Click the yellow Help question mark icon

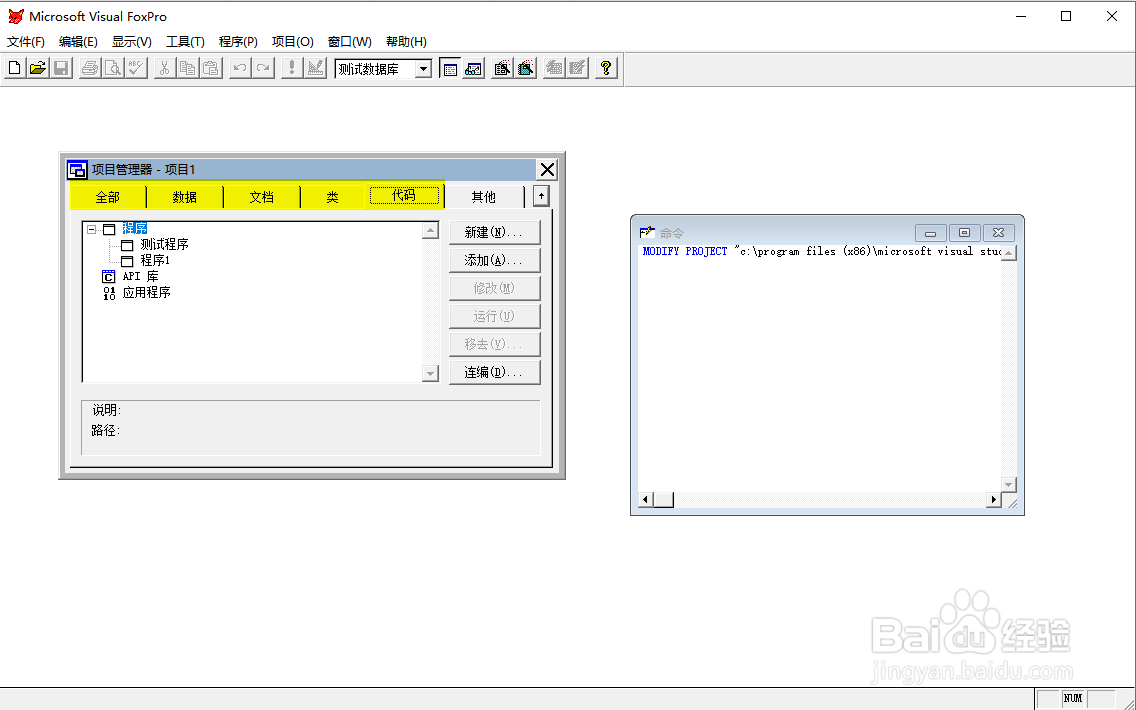[x=606, y=68]
